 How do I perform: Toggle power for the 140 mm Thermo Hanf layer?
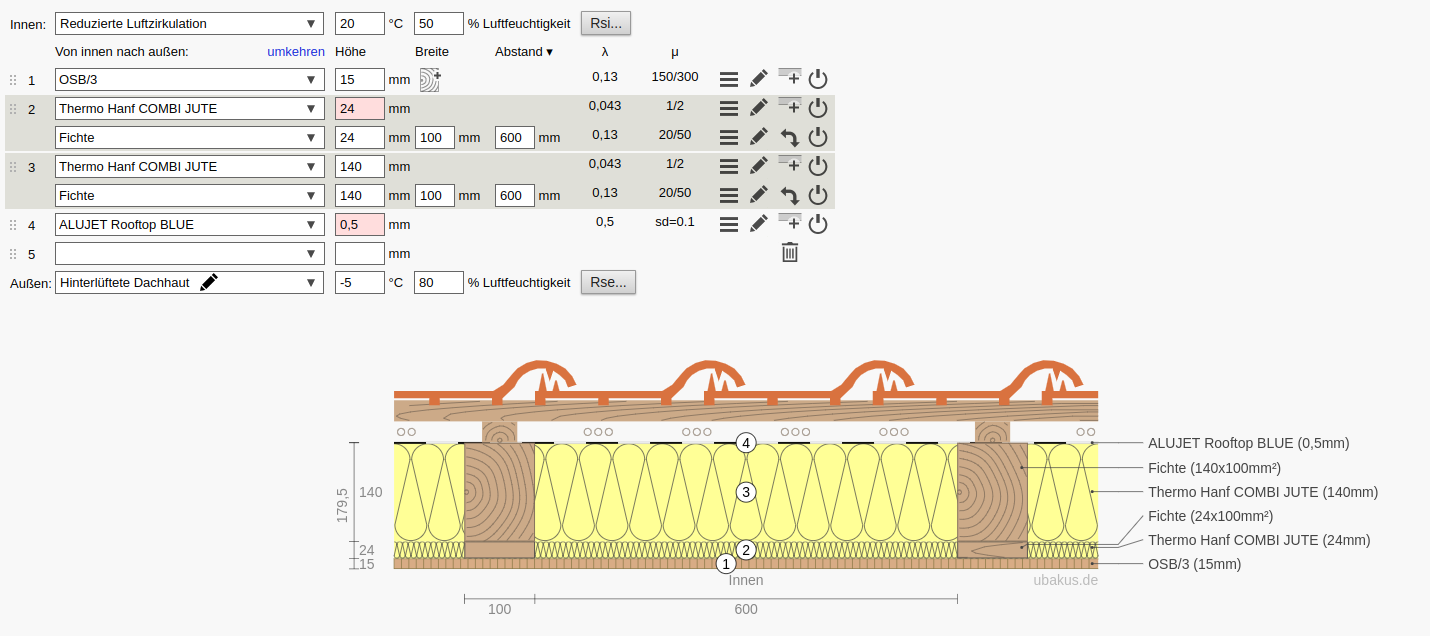pyautogui.click(x=818, y=166)
